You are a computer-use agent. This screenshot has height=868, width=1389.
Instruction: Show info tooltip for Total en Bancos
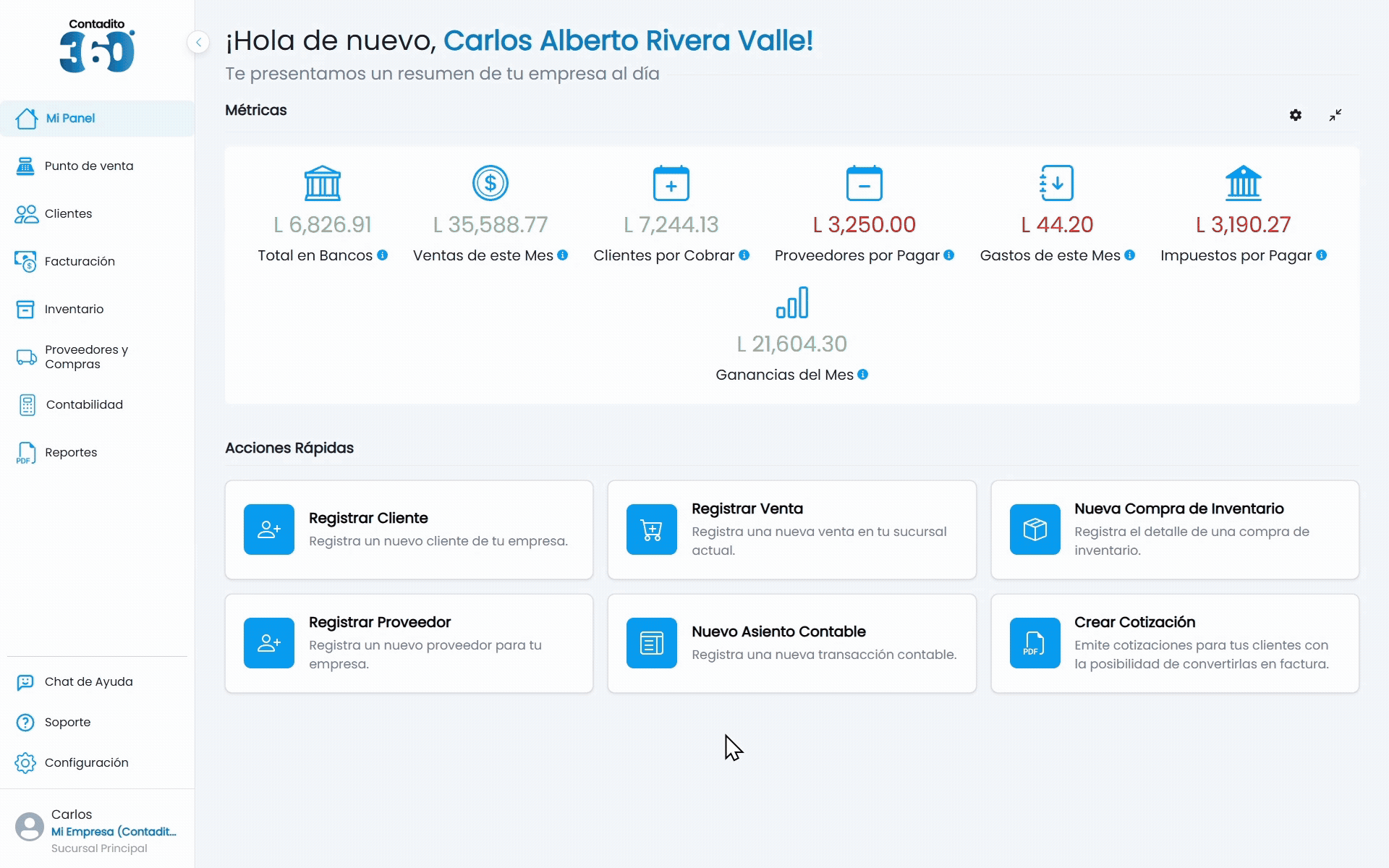(x=383, y=255)
